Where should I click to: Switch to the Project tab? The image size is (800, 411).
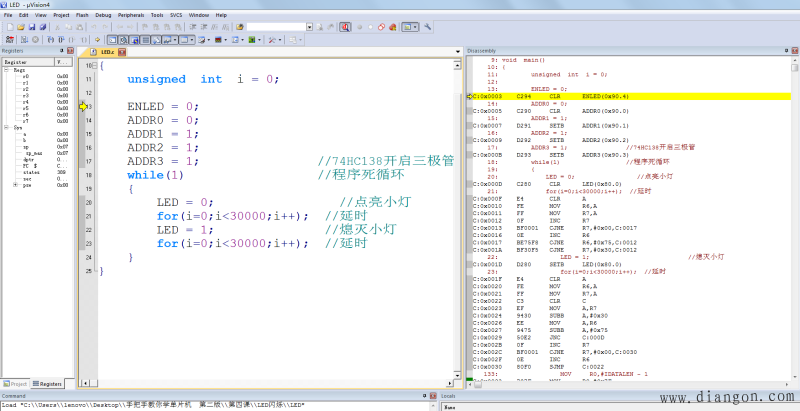coord(17,383)
